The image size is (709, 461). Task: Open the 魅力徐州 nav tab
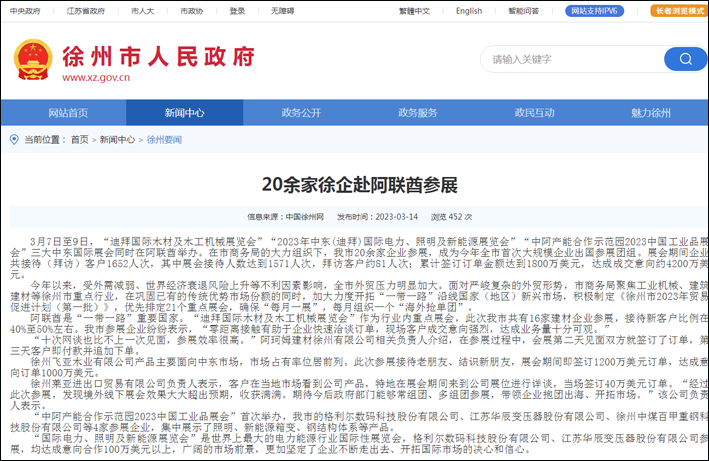[x=651, y=113]
